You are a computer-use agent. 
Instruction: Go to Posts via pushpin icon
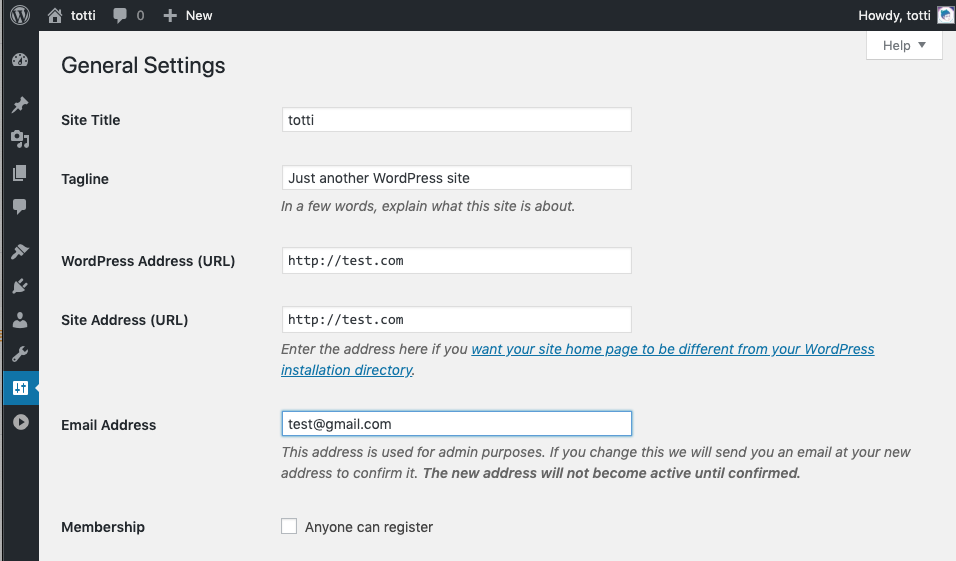pyautogui.click(x=20, y=104)
